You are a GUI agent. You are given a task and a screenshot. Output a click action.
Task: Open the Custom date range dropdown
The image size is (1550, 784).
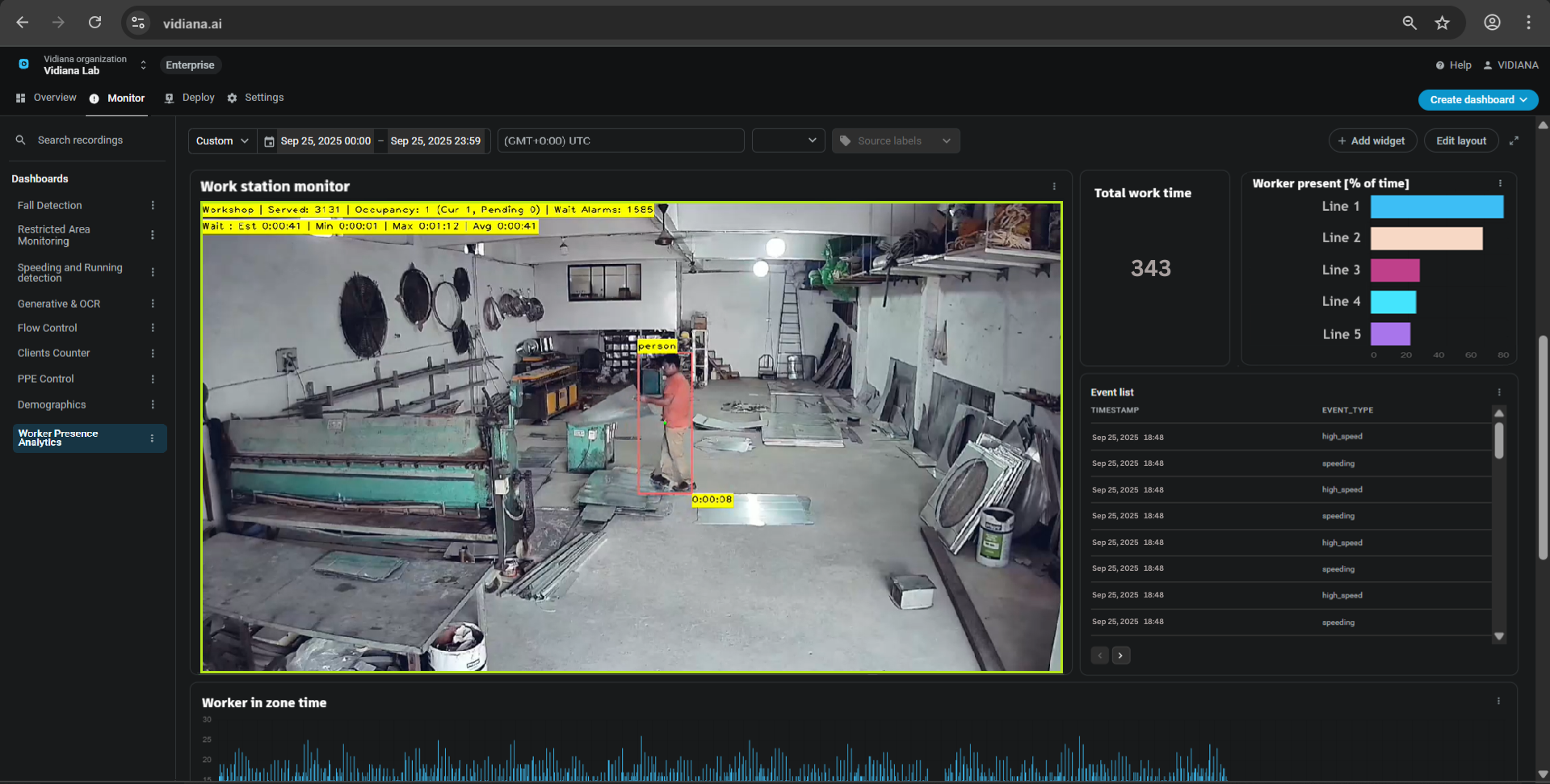pyautogui.click(x=221, y=140)
